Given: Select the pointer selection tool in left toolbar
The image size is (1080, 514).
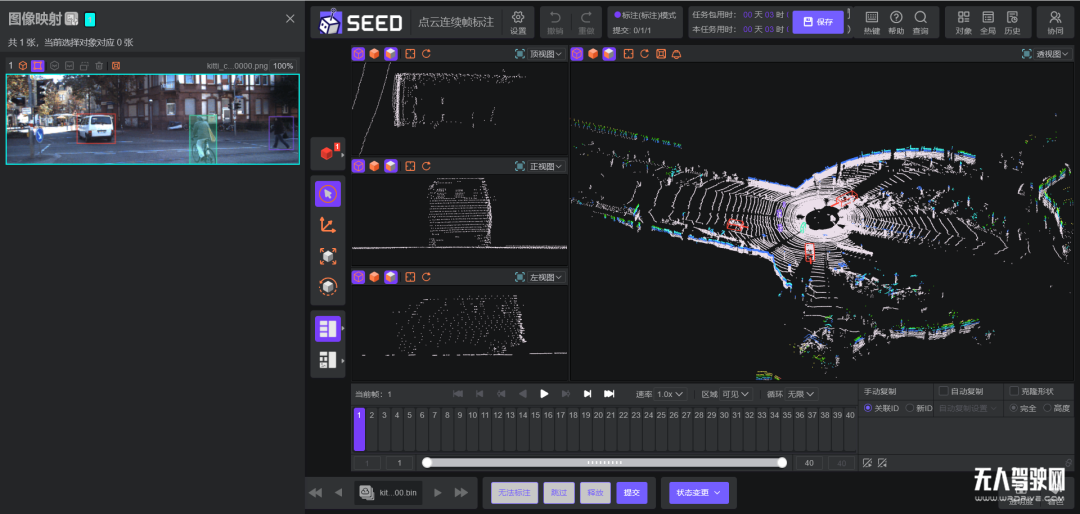Looking at the screenshot, I should coord(328,194).
